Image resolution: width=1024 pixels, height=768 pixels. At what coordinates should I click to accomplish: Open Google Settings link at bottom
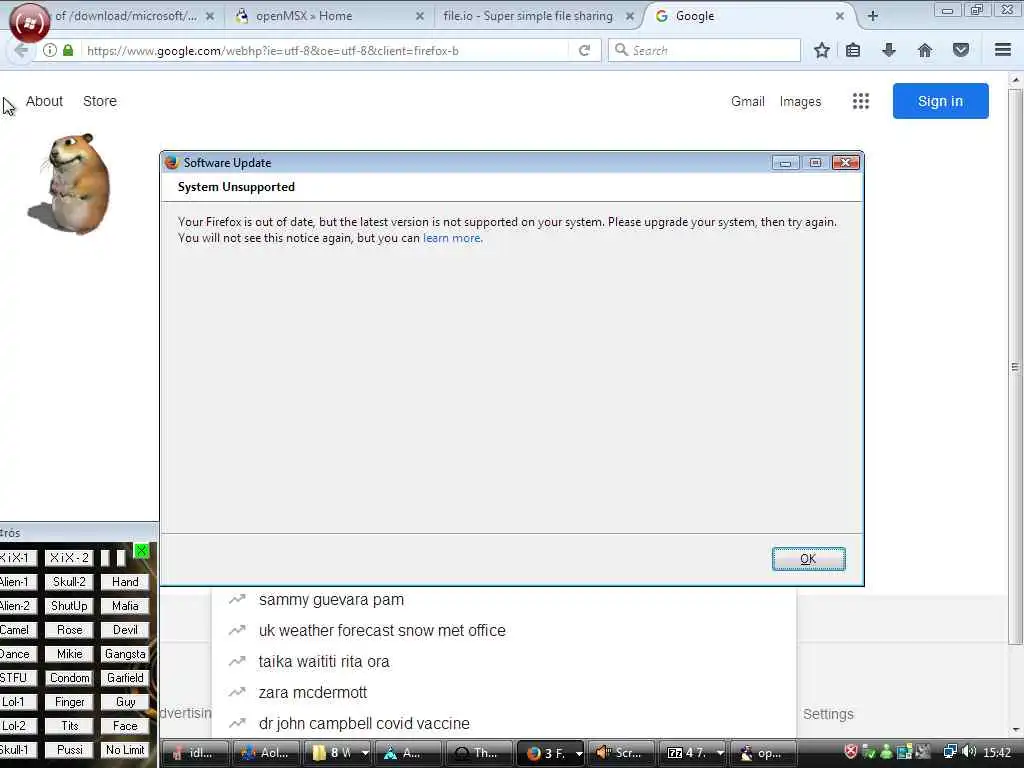[x=828, y=714]
